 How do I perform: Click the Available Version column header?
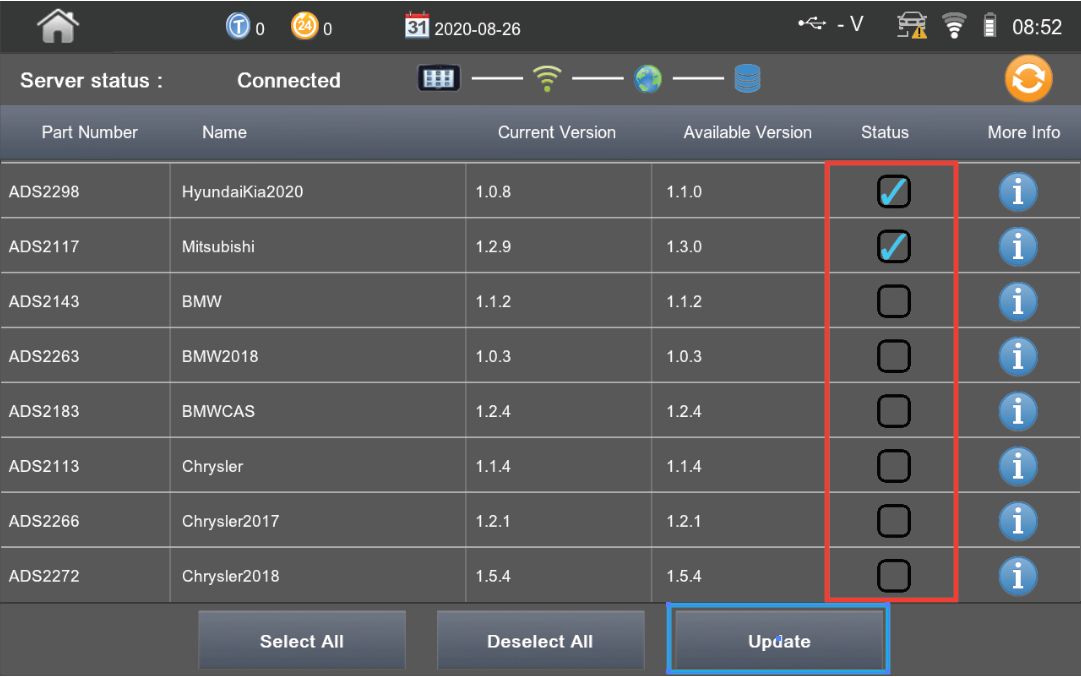pos(747,133)
